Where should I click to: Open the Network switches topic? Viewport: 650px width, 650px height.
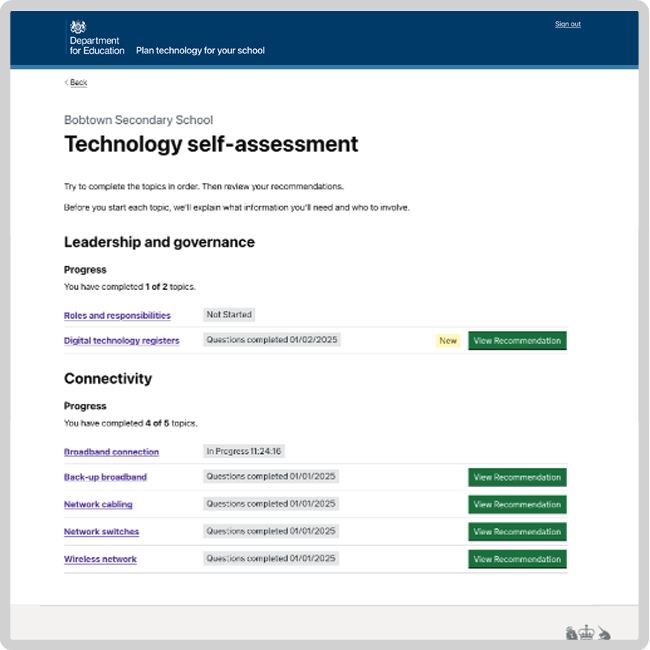tap(101, 532)
